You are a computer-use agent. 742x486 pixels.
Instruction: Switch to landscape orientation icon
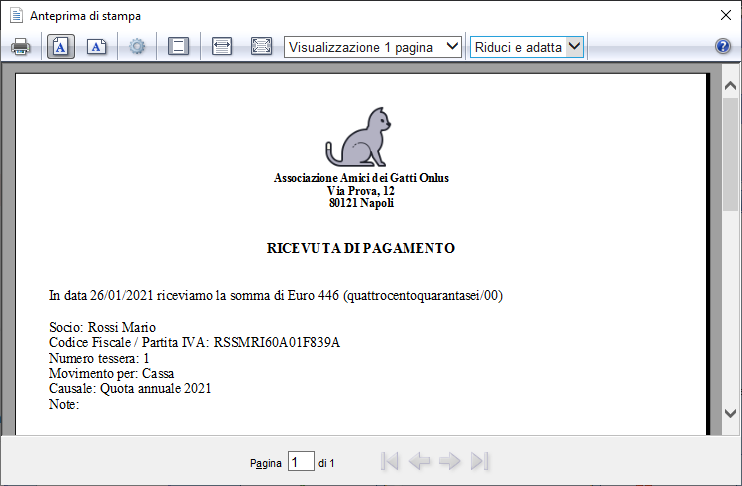[x=97, y=46]
